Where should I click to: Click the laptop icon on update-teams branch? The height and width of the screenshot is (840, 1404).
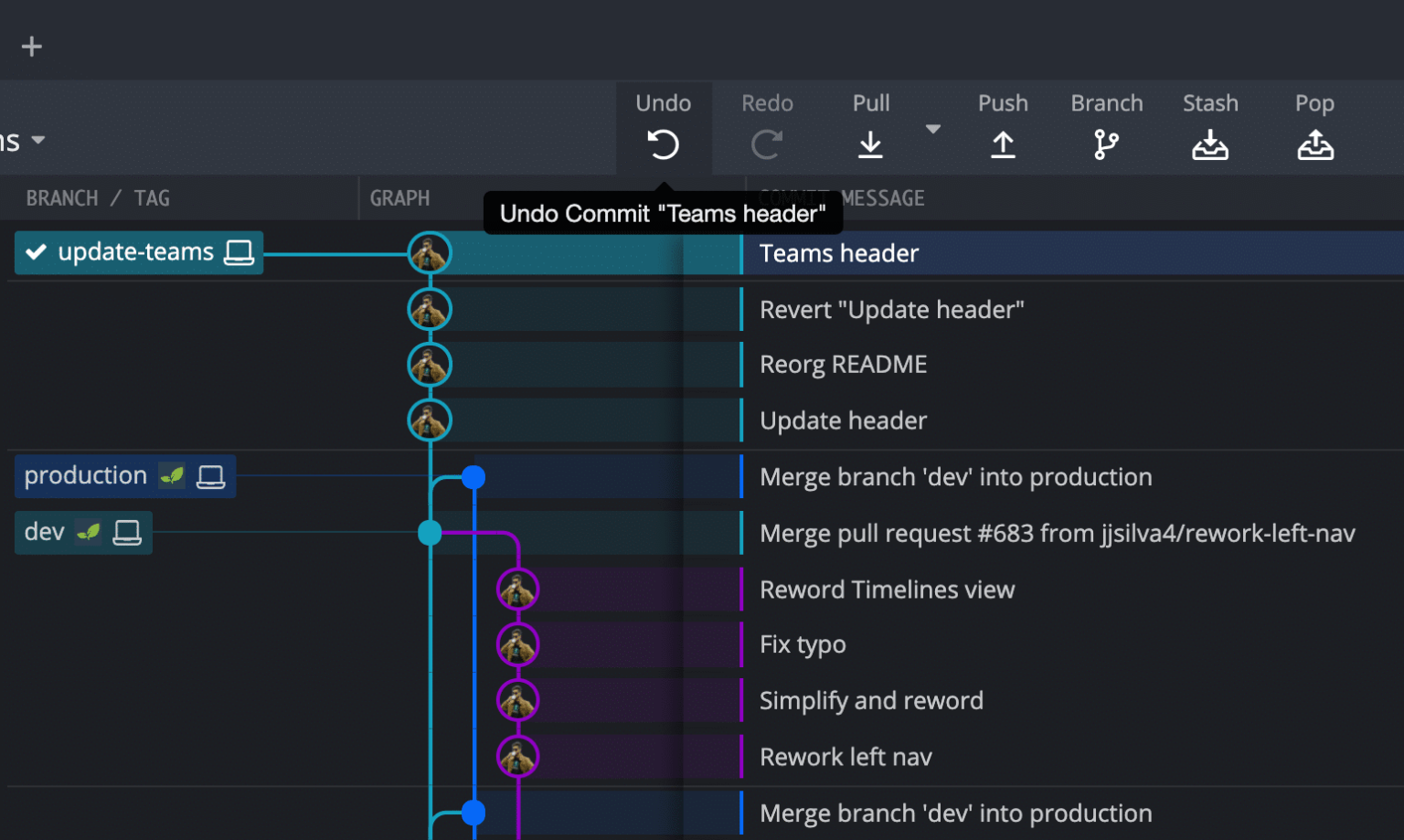pos(238,252)
